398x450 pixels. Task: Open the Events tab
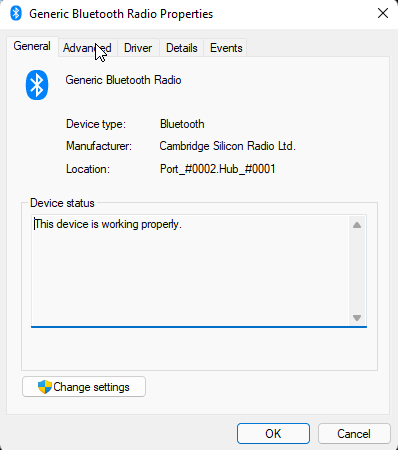click(x=226, y=48)
